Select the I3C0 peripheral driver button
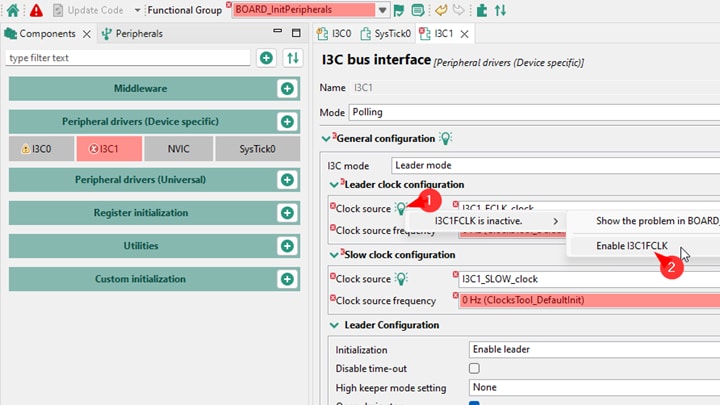The height and width of the screenshot is (405, 720). tap(37, 149)
